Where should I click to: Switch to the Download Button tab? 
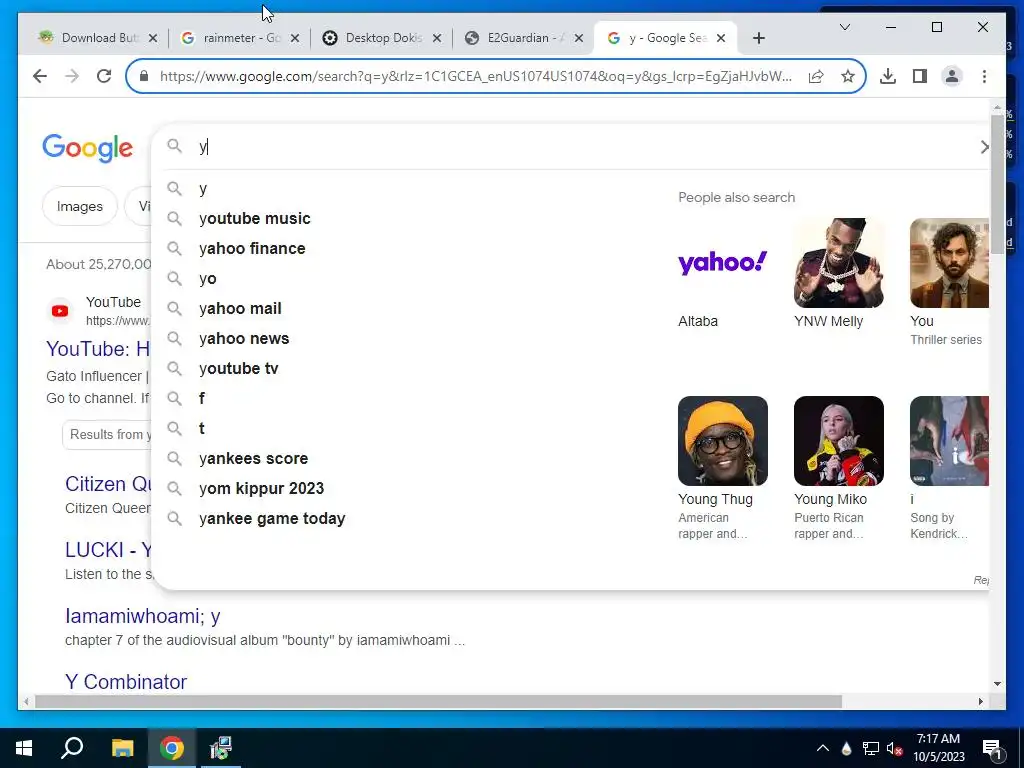(98, 38)
